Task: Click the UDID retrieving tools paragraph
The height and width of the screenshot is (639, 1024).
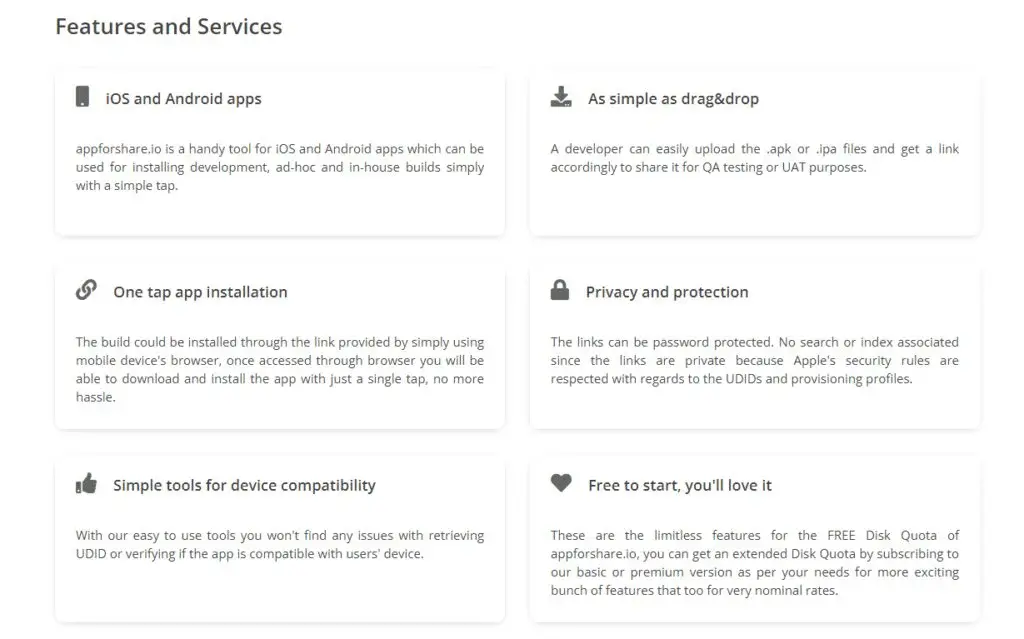Action: click(280, 545)
